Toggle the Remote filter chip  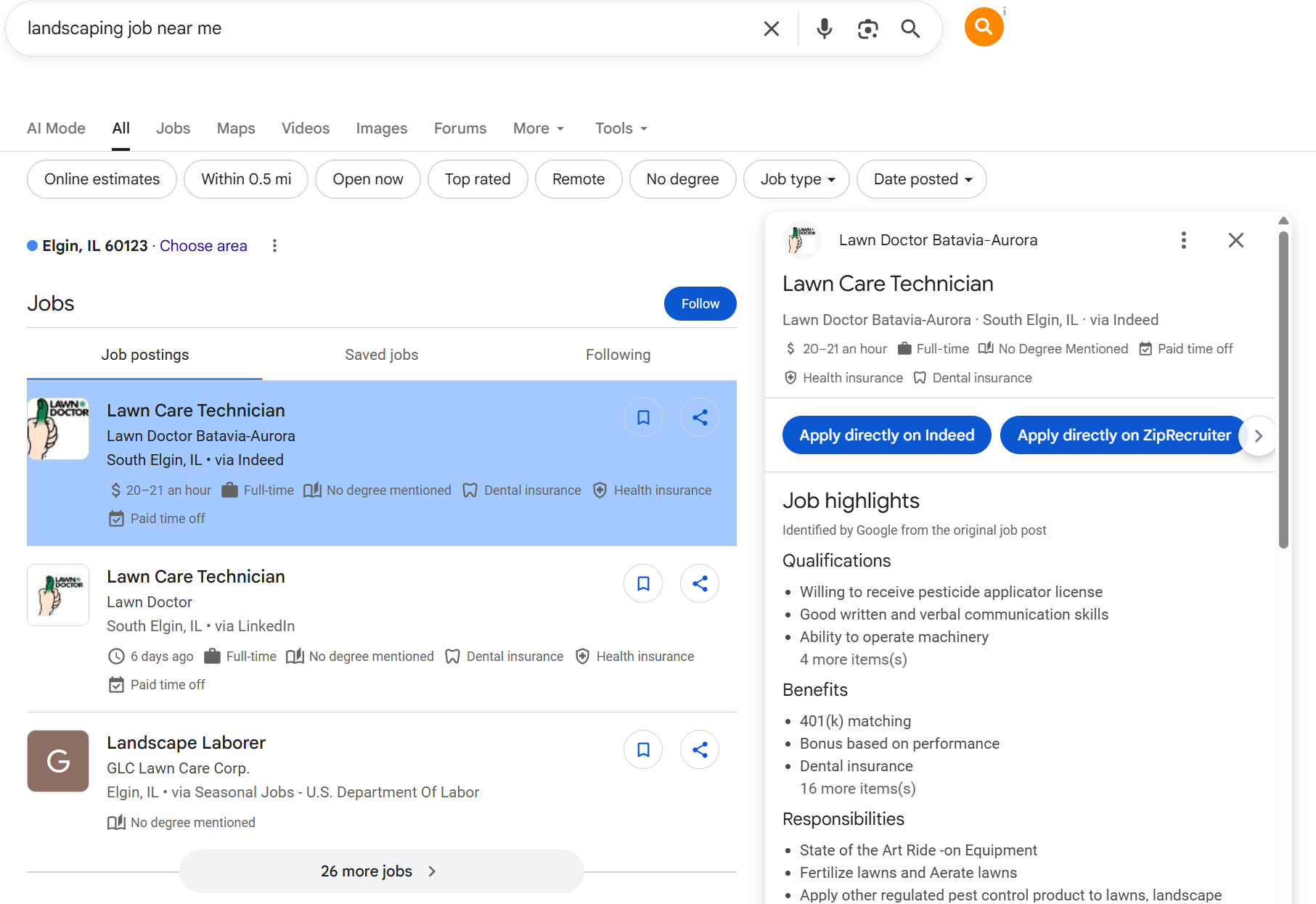click(x=579, y=179)
